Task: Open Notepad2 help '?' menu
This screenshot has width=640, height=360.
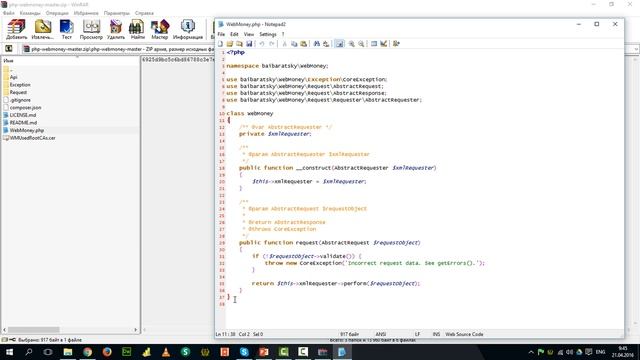Action: [283, 34]
